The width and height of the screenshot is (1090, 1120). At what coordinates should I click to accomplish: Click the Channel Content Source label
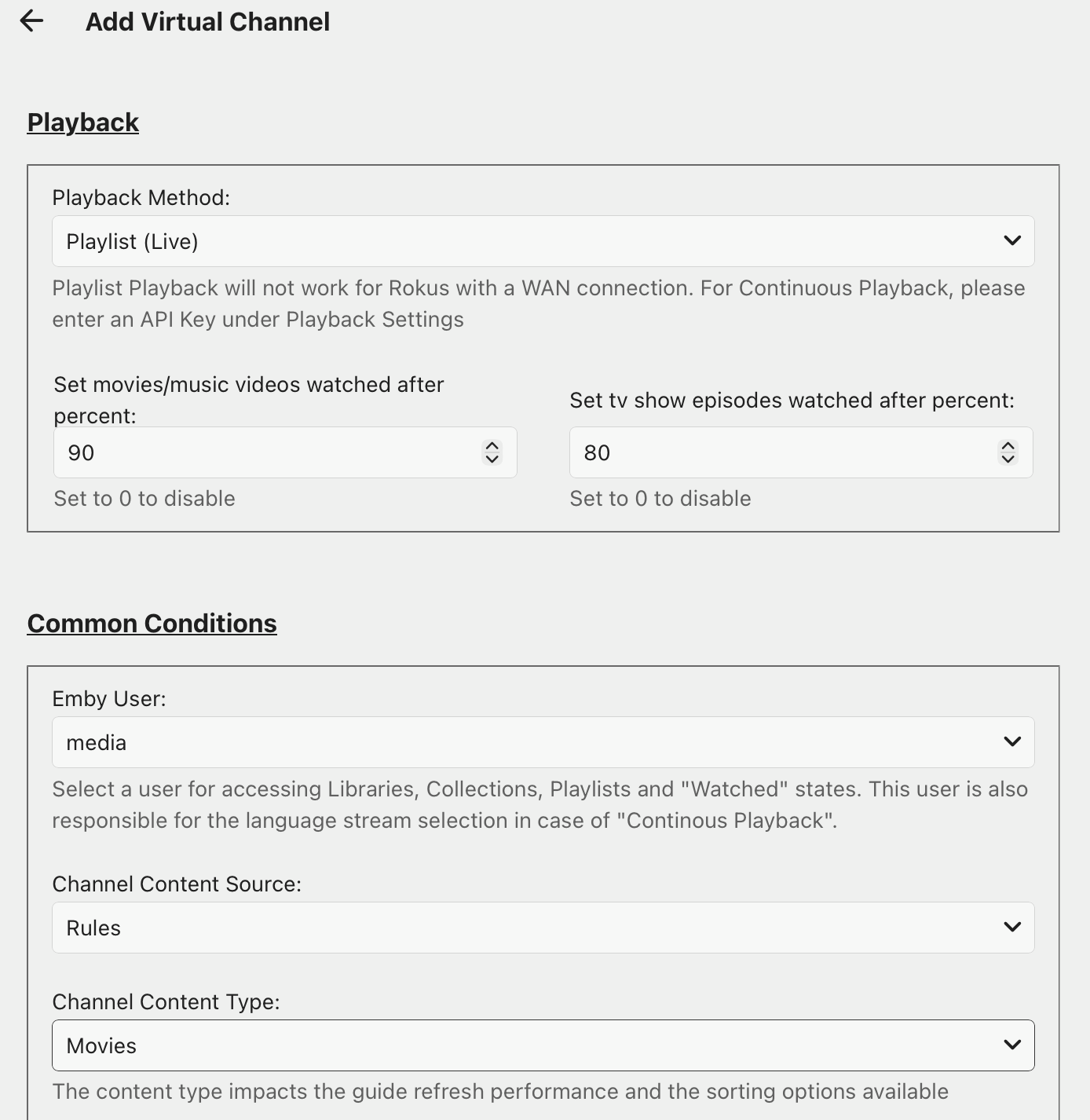[x=177, y=884]
